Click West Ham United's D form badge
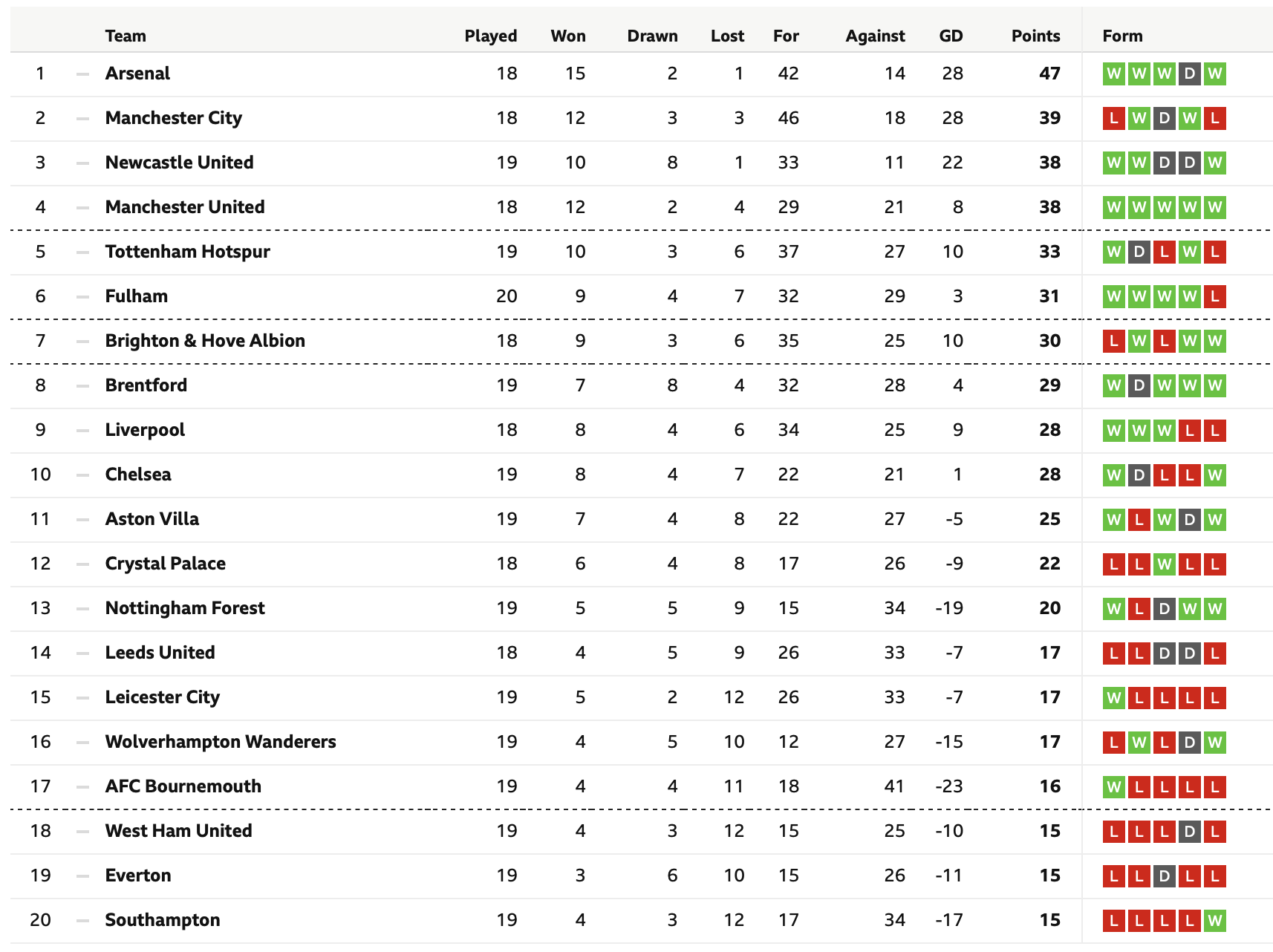This screenshot has height=952, width=1273. click(1189, 831)
